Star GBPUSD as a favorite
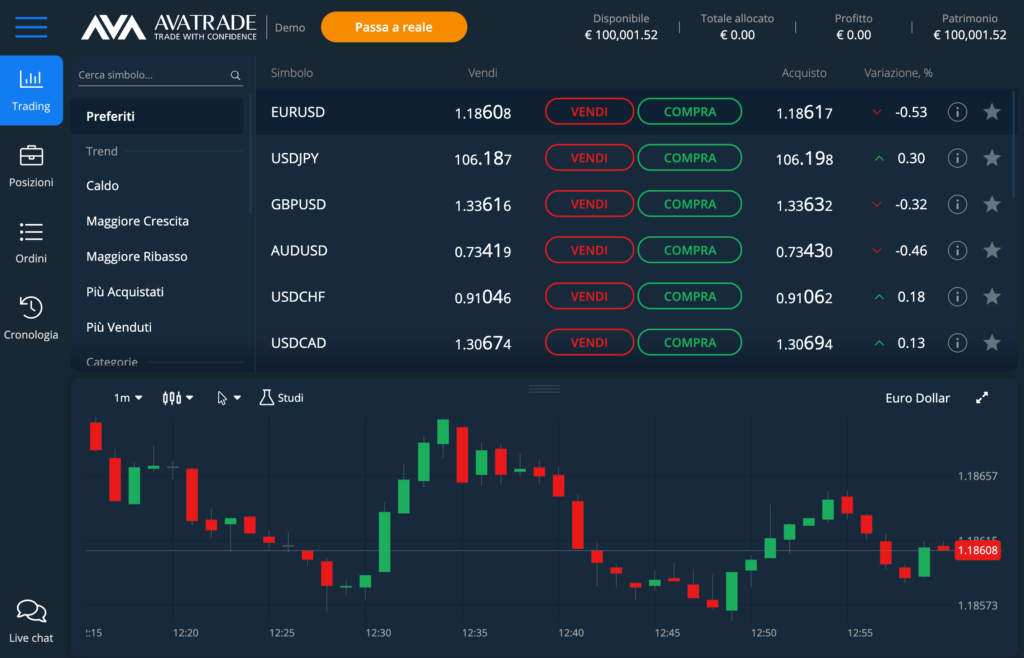Image resolution: width=1024 pixels, height=658 pixels. pyautogui.click(x=991, y=203)
